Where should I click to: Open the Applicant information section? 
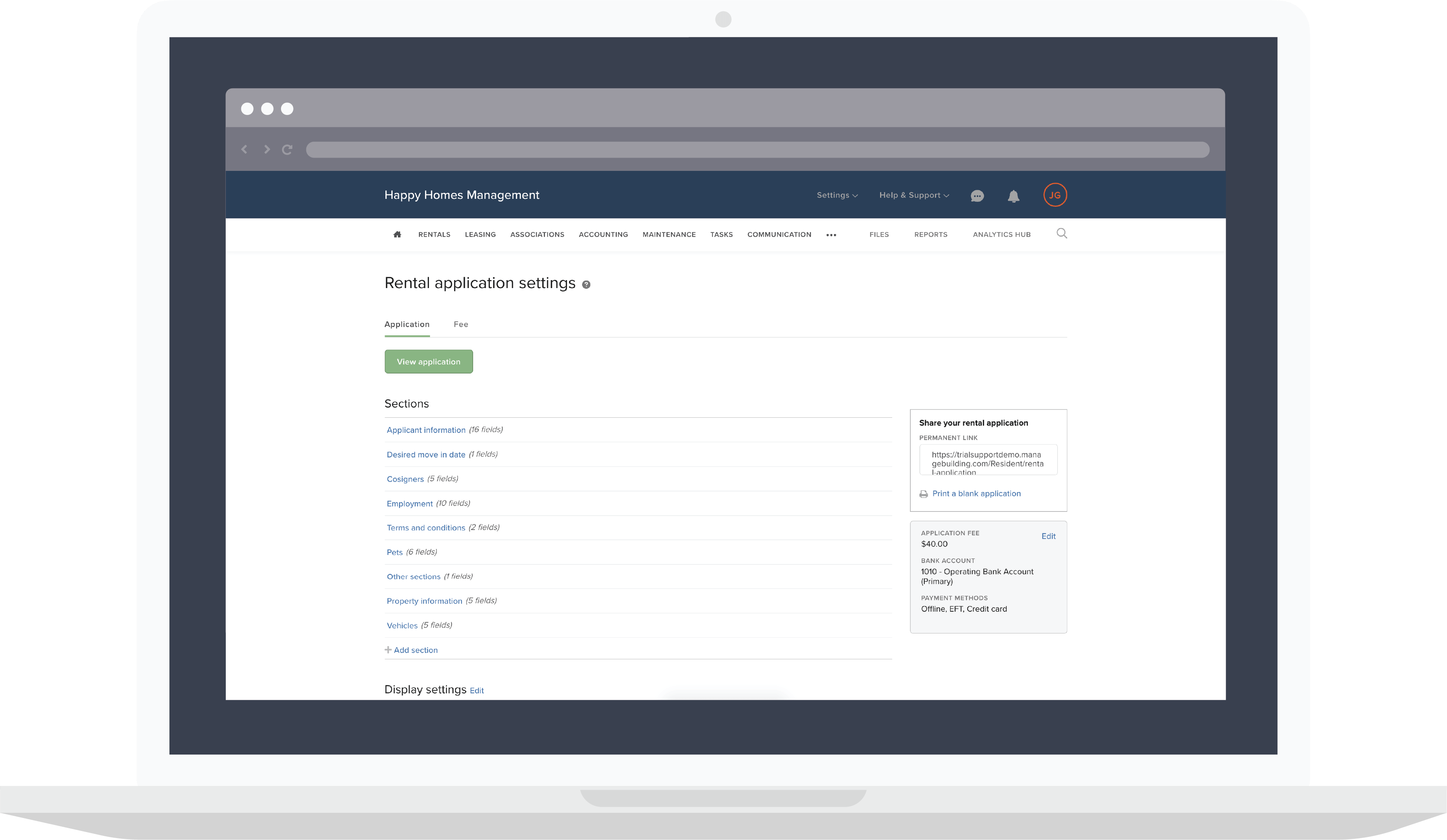coord(425,430)
